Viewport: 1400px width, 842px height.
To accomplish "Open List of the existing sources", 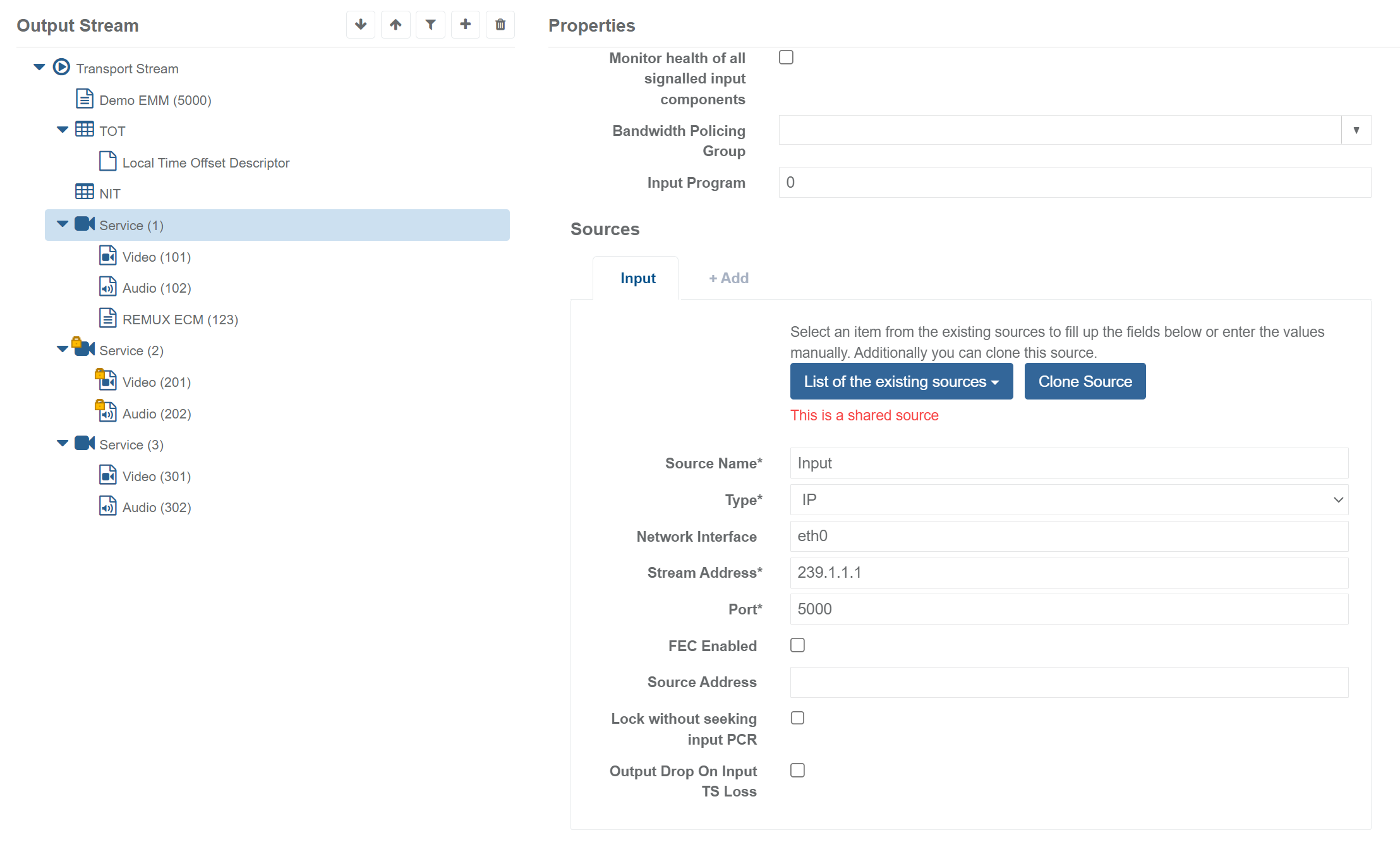I will (901, 381).
